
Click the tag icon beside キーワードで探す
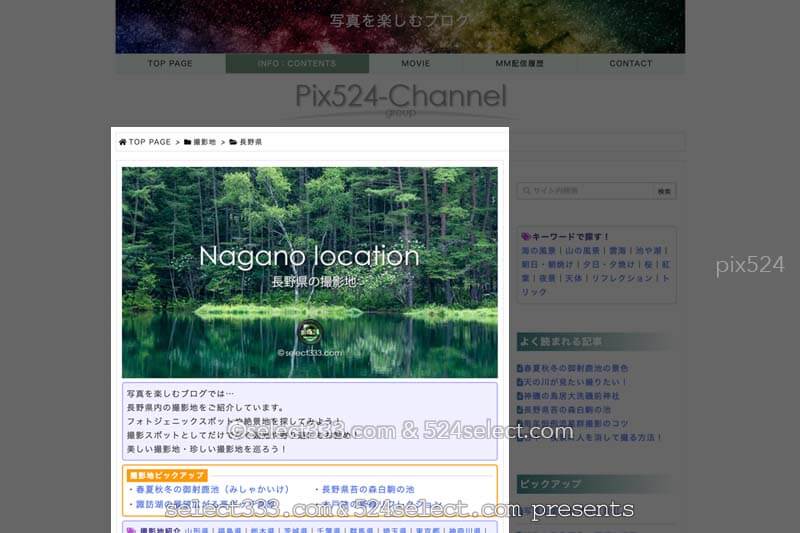pyautogui.click(x=526, y=237)
